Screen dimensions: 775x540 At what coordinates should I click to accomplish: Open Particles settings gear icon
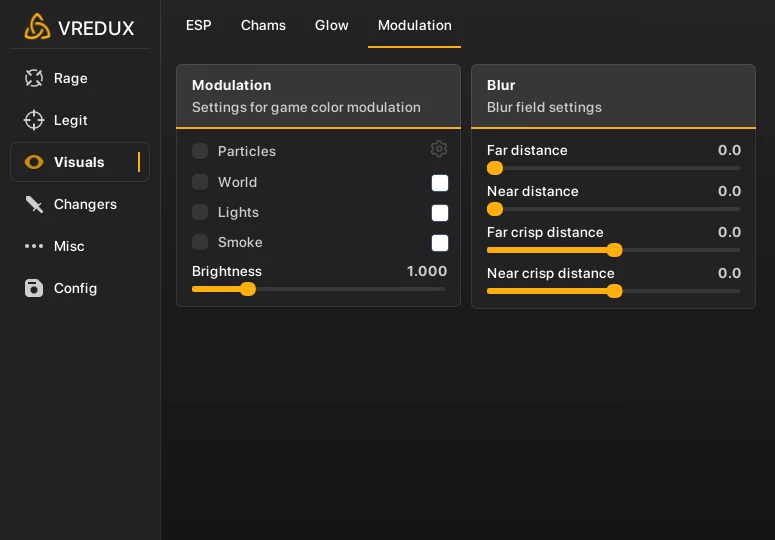(439, 149)
